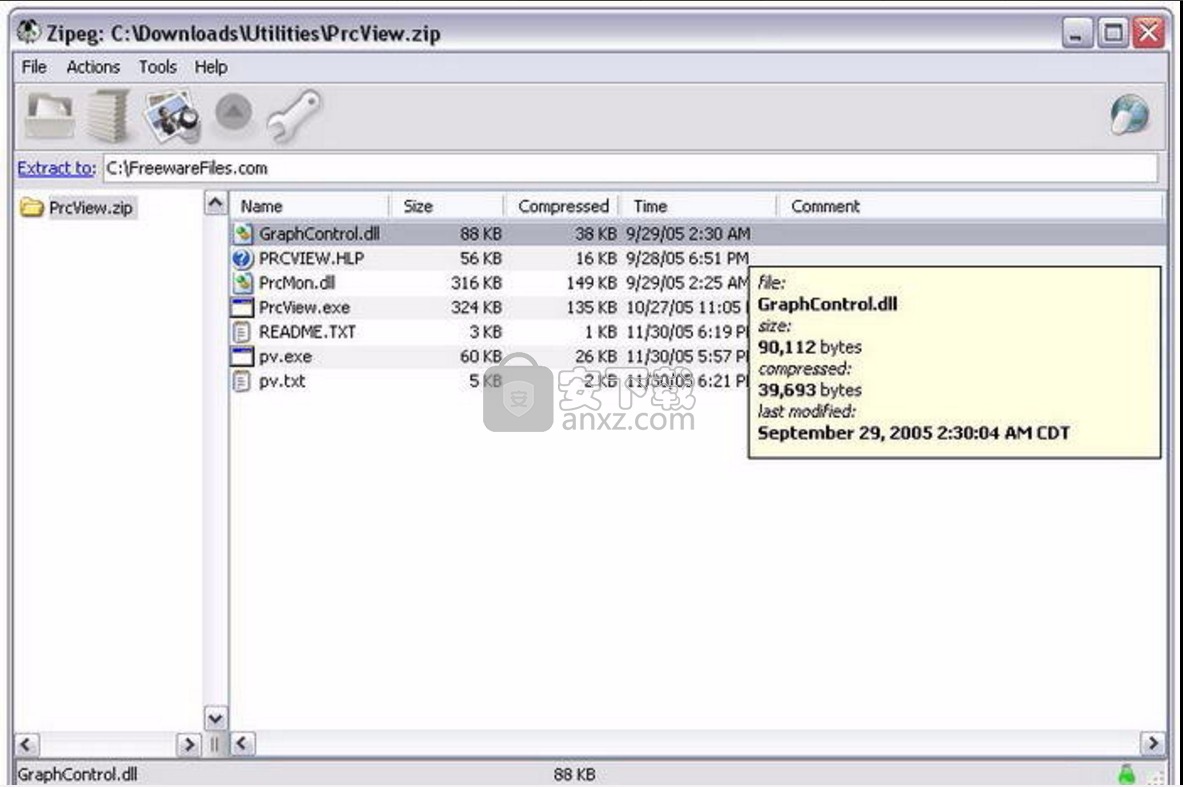Open the Actions menu

[93, 67]
